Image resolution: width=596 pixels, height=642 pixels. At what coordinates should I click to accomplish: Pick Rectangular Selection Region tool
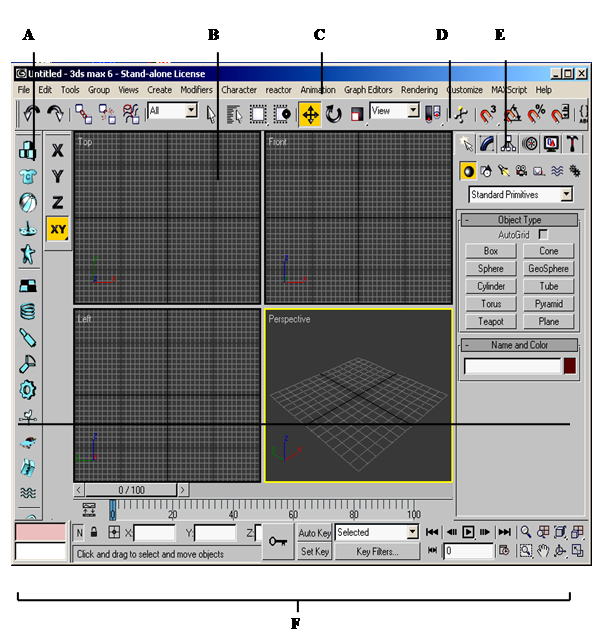pyautogui.click(x=258, y=115)
